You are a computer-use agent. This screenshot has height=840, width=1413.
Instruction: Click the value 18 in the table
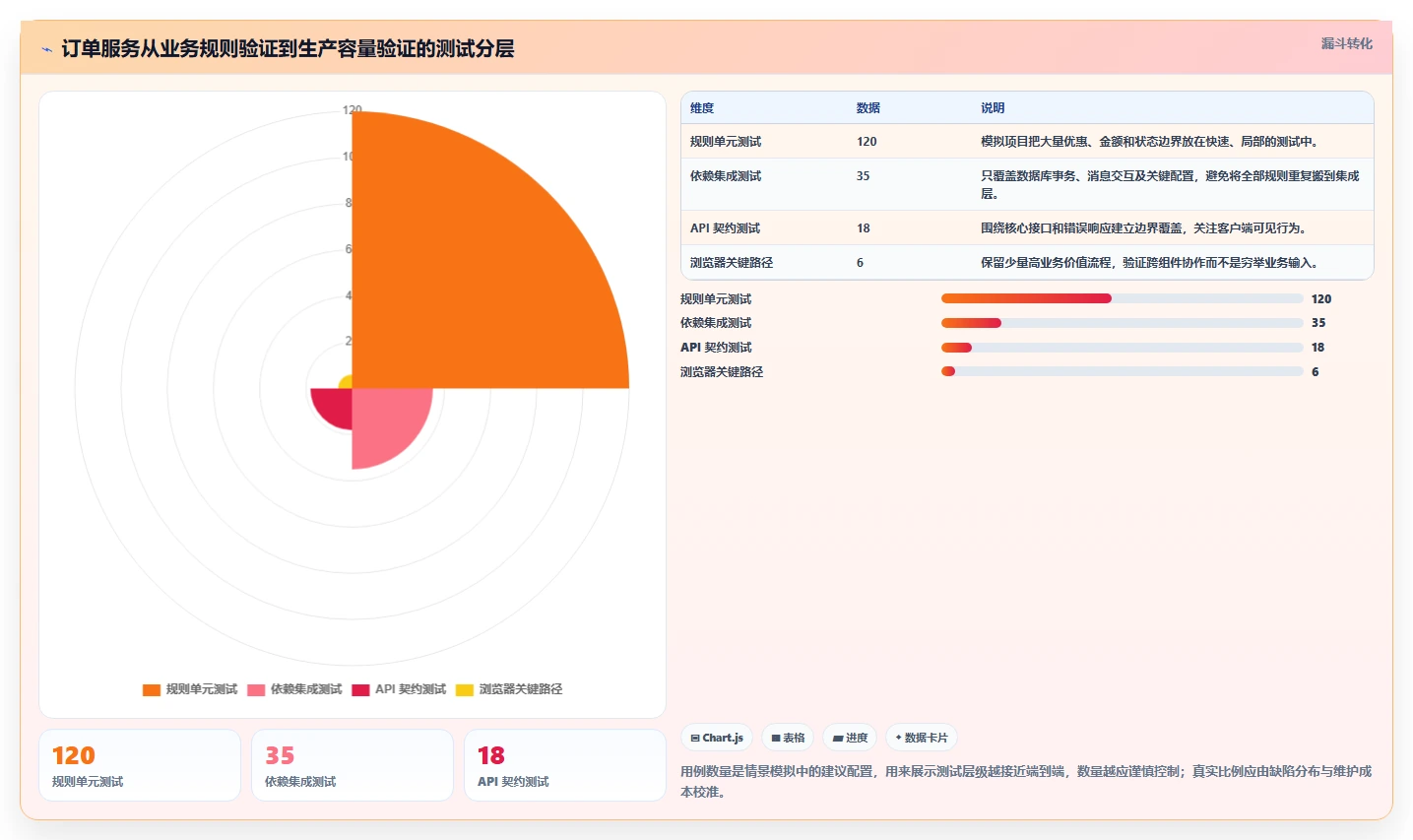coord(864,228)
